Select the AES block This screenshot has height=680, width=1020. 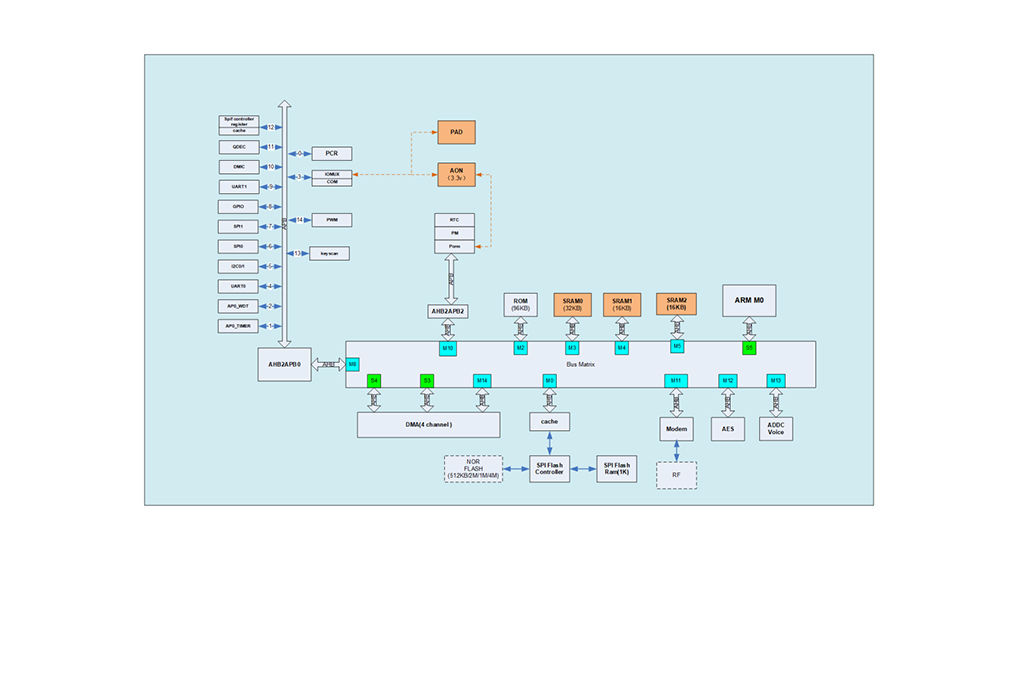pos(728,429)
